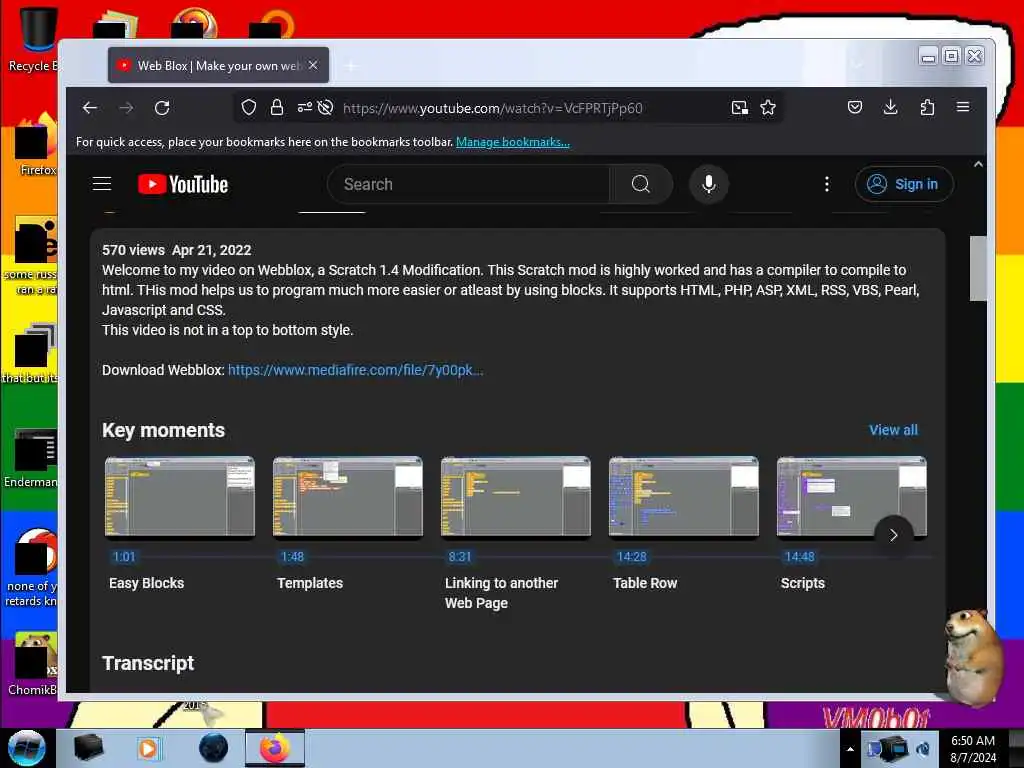Screen dimensions: 1024x768
Task: Toggle picture-in-picture icon in address bar
Action: point(739,108)
